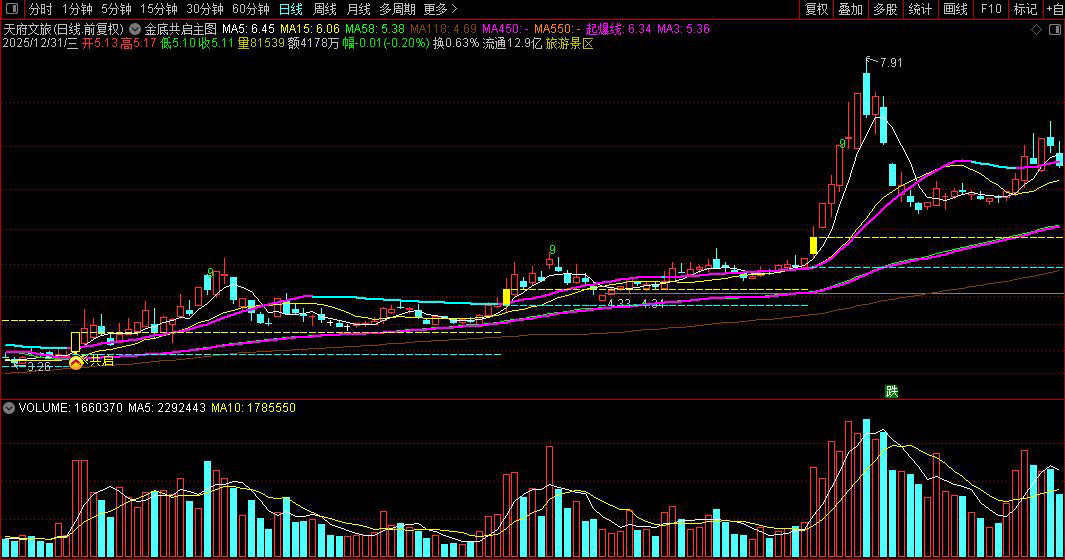This screenshot has width=1065, height=560.
Task: Click the 3.26 low price marker
Action: click(x=39, y=367)
